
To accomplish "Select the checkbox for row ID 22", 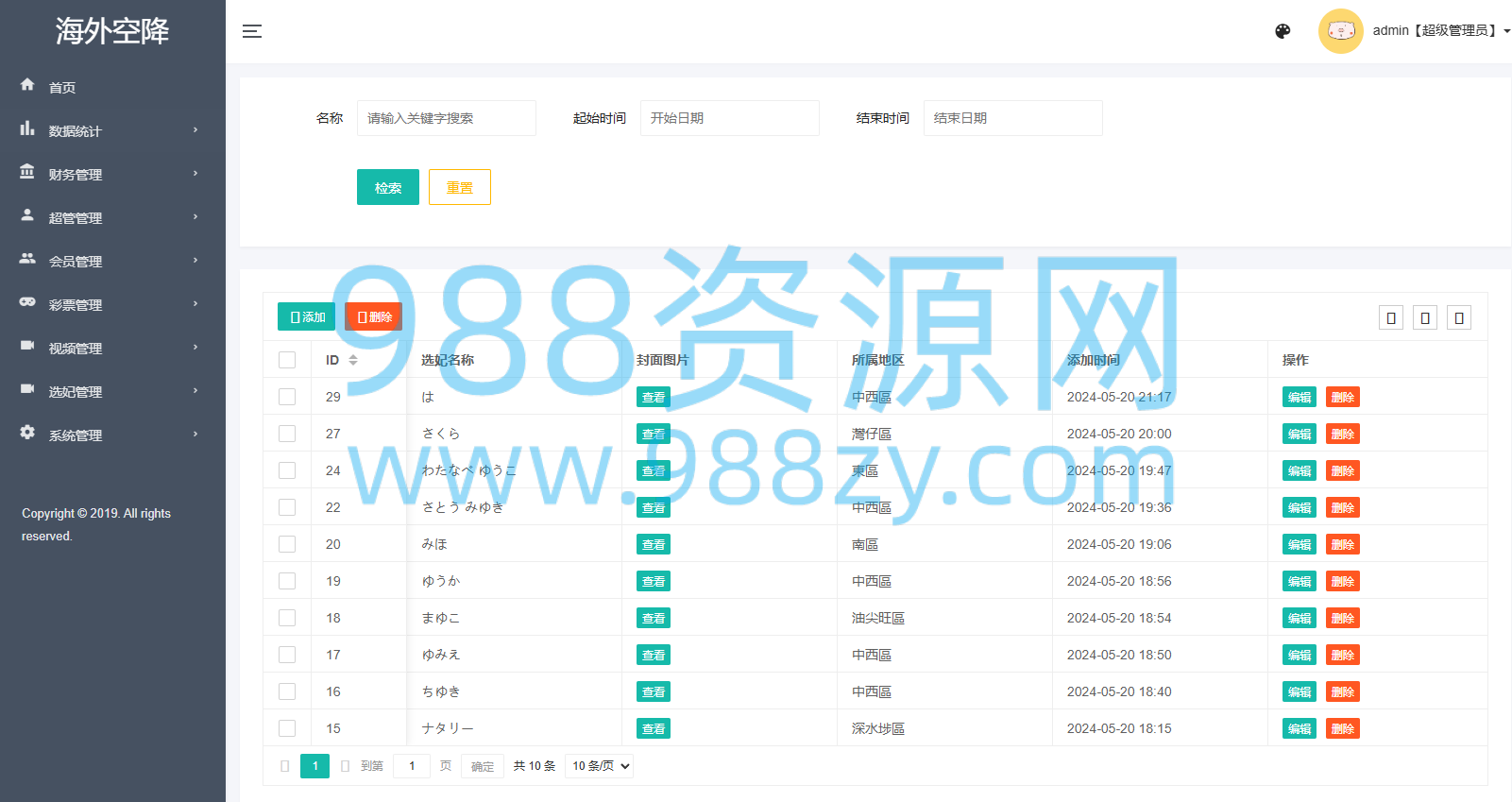I will pyautogui.click(x=287, y=507).
